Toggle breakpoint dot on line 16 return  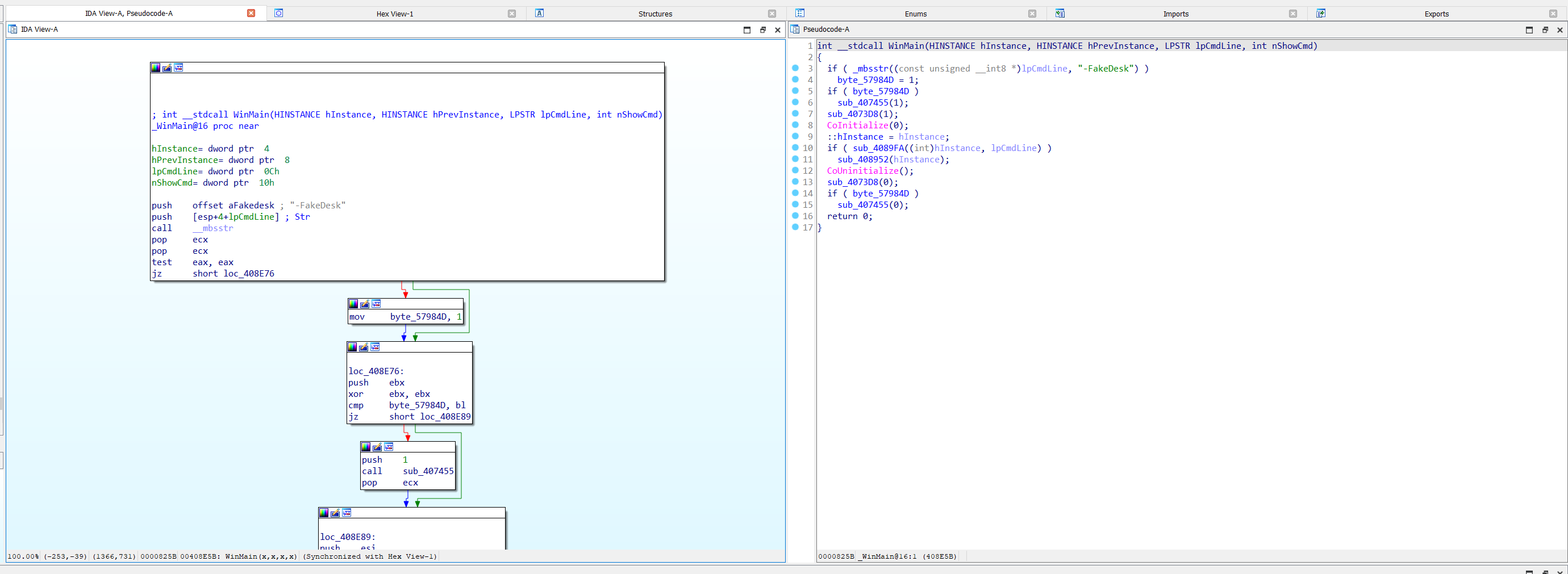click(795, 216)
